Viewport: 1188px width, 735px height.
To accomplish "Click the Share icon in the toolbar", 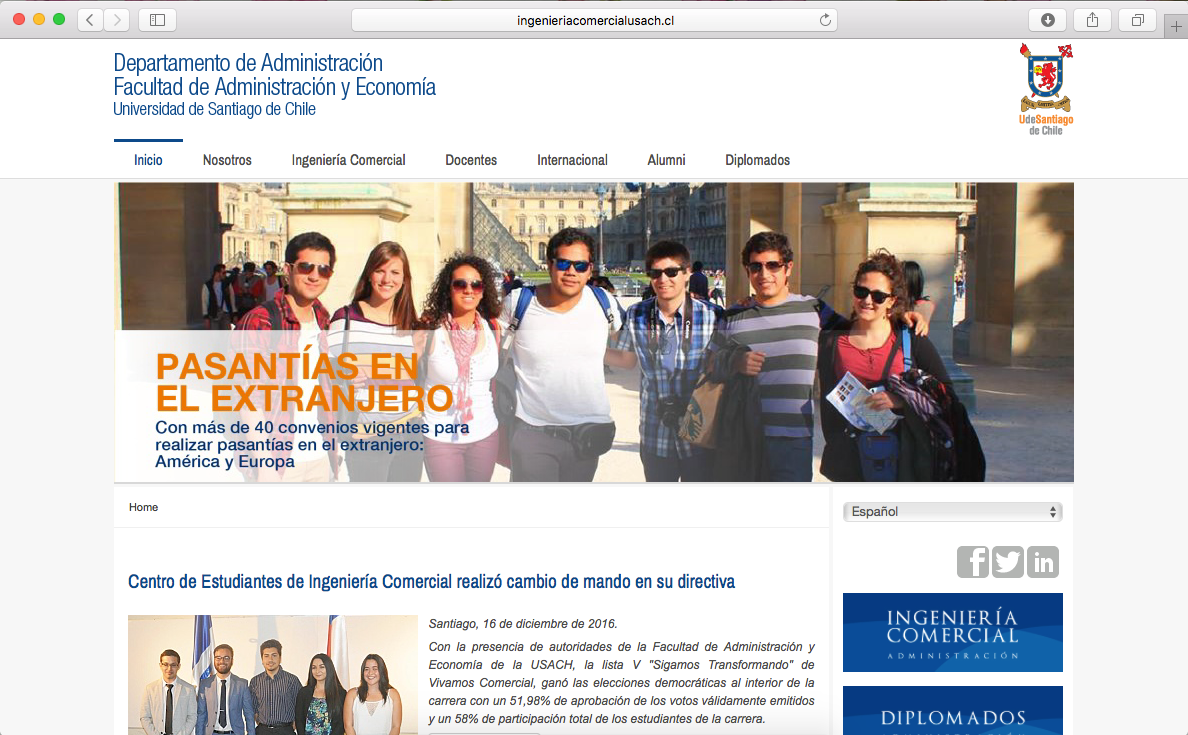I will click(1093, 20).
